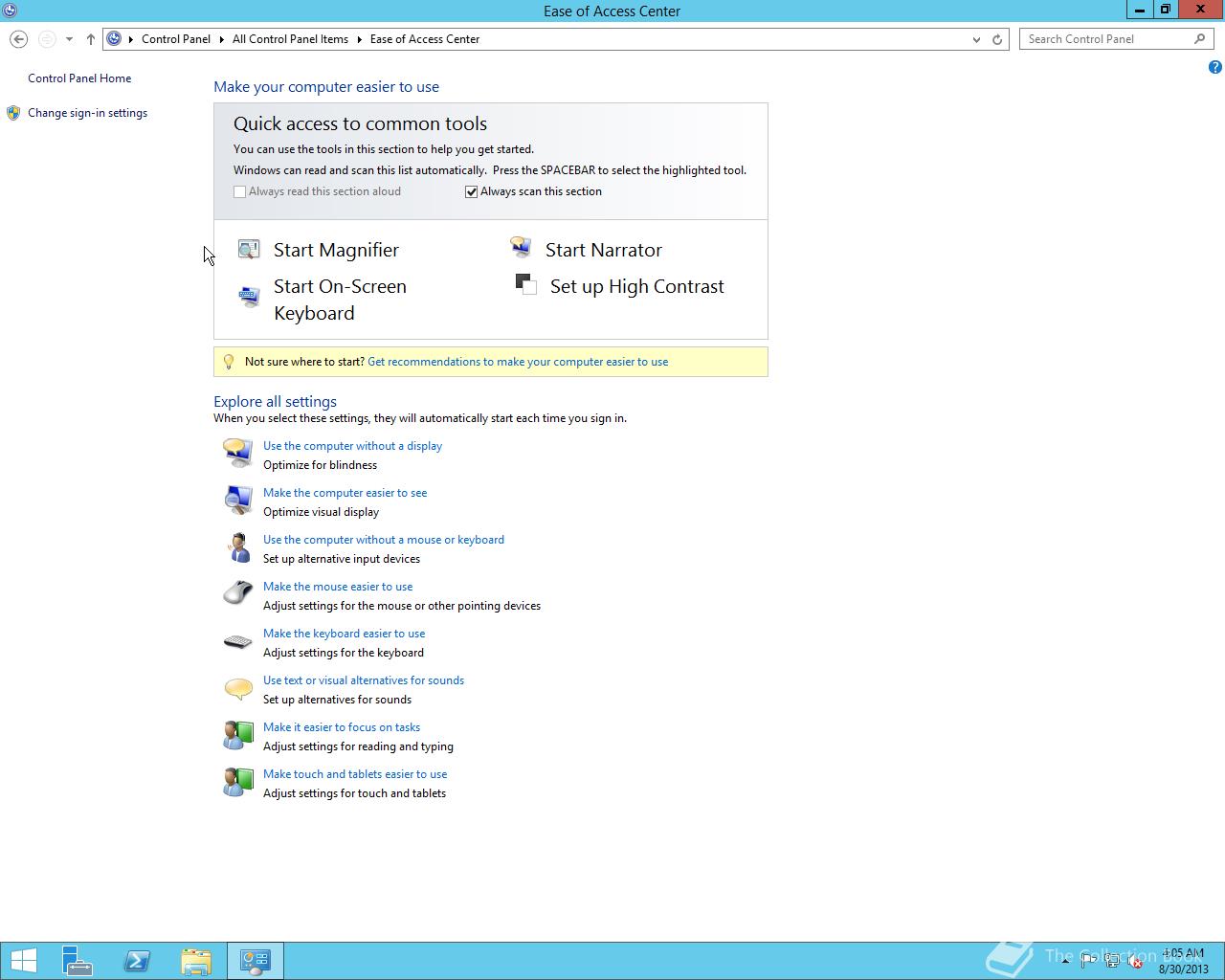The image size is (1225, 980).
Task: Open 'Get recommendations to make your computer easier to use'
Action: (518, 362)
